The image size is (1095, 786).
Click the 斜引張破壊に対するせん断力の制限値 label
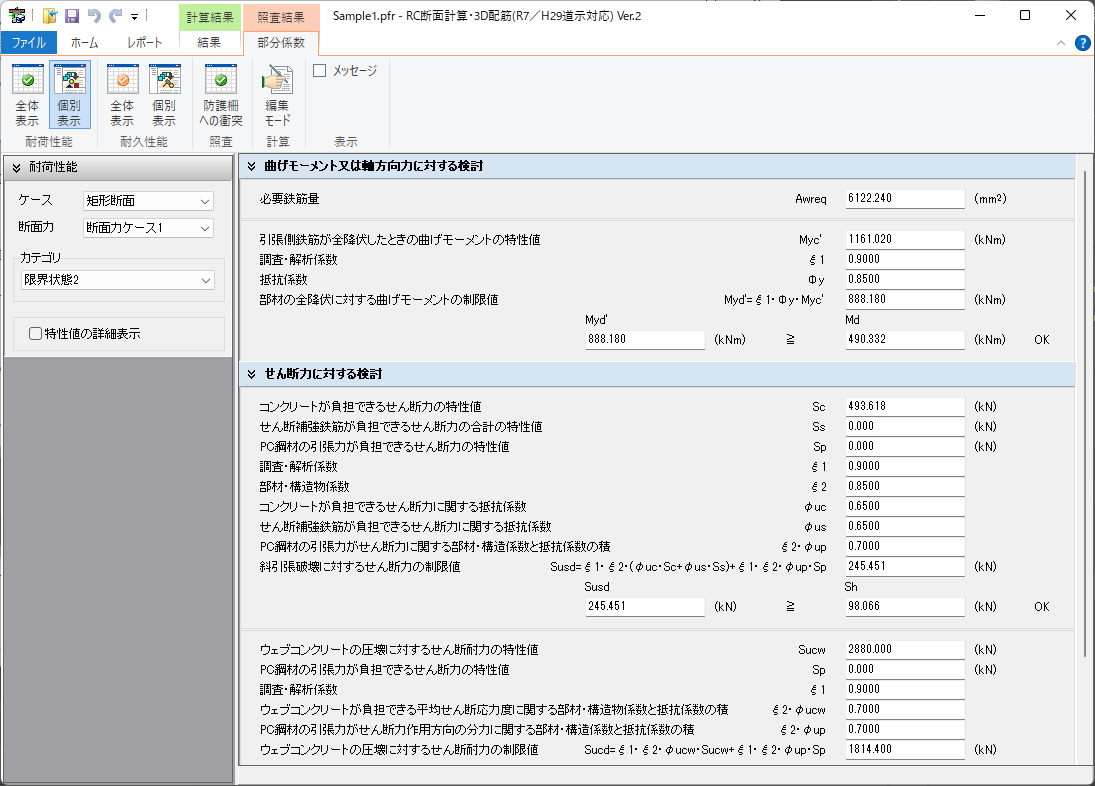(360, 566)
